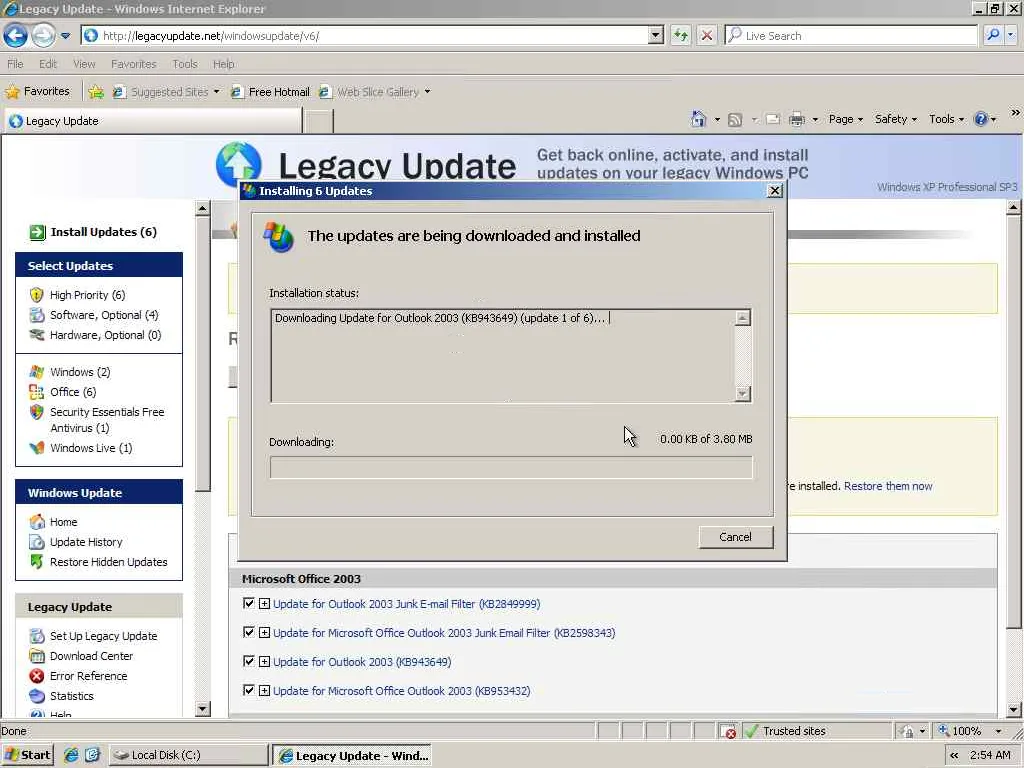
Task: Click the Error Reference red X icon
Action: (37, 676)
